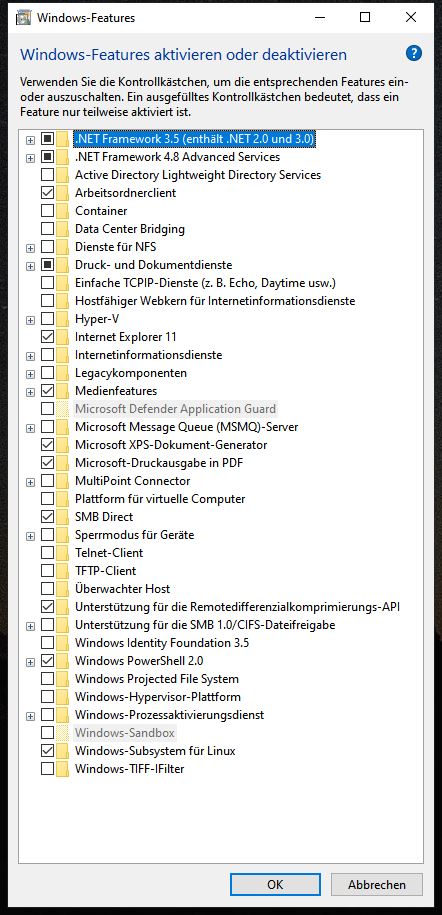The height and width of the screenshot is (915, 442).
Task: Select 'Unterstützung für die Remotedifferenzialkomprimierungs-API' label
Action: [x=237, y=607]
